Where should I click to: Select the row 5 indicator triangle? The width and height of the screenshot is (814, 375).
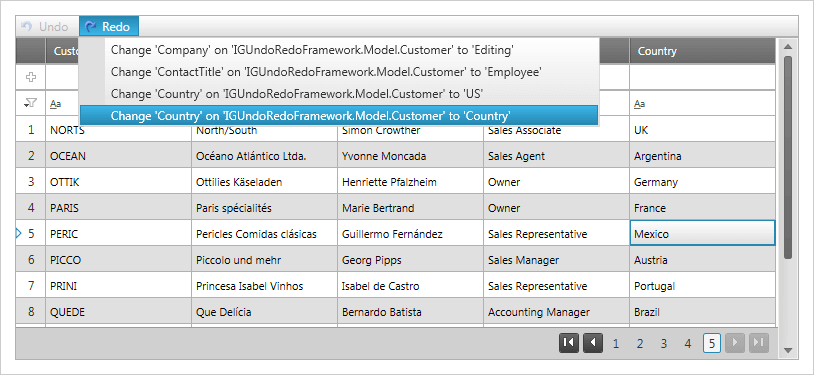pyautogui.click(x=19, y=233)
